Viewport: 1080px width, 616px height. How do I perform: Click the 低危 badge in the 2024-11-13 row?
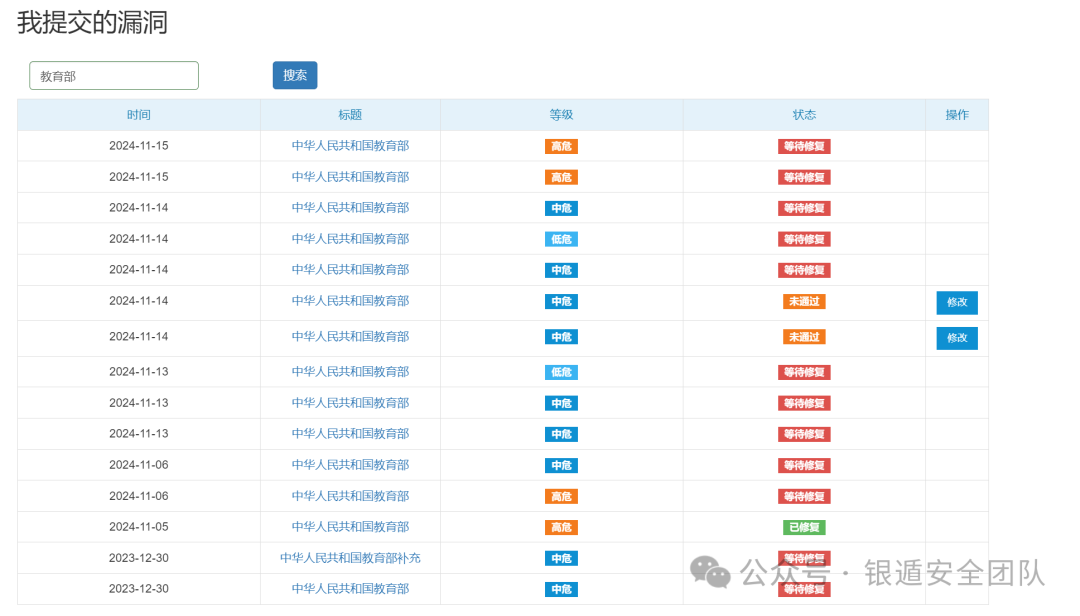click(561, 373)
